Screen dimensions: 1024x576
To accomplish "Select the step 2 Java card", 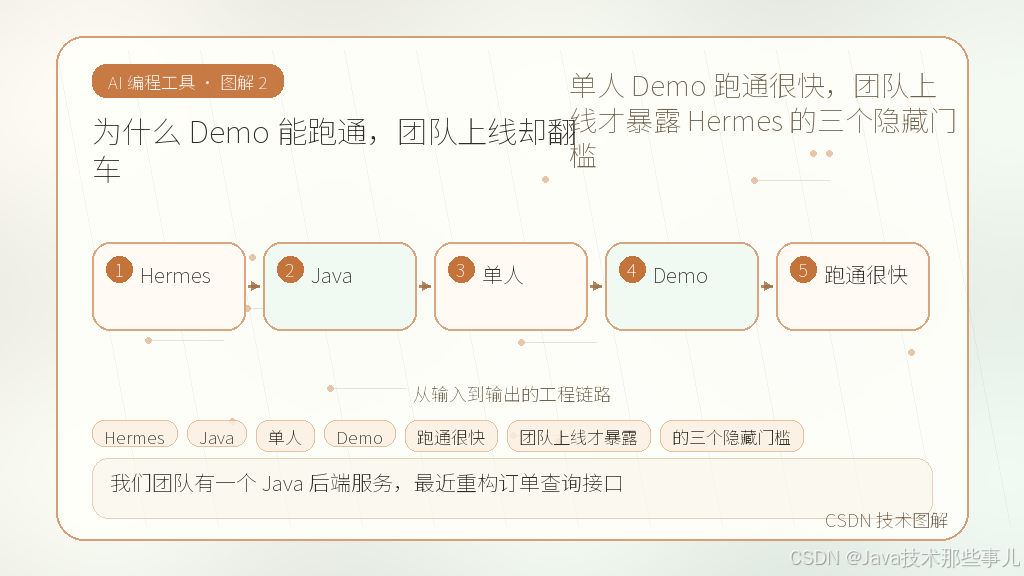I will [x=340, y=286].
